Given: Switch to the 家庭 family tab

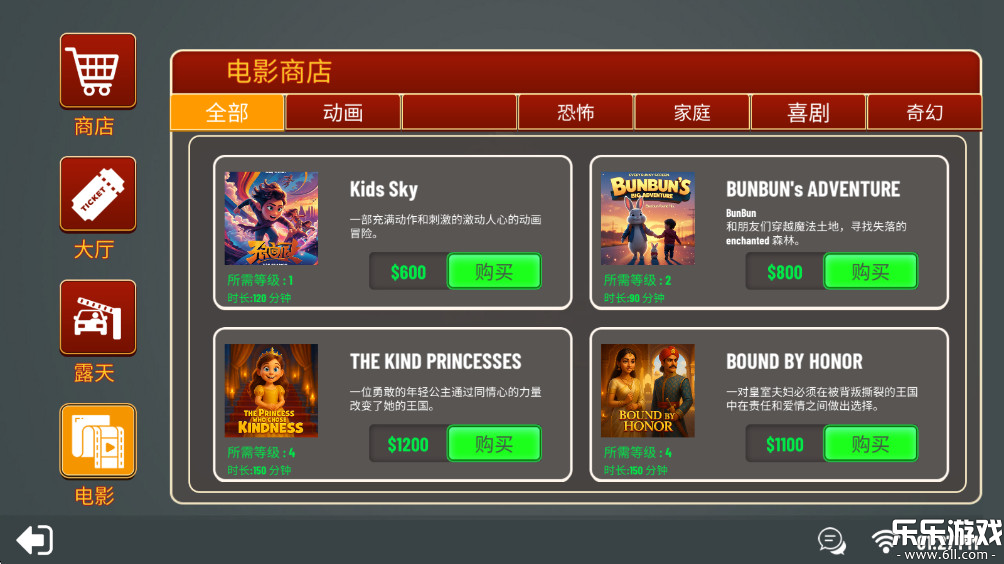Looking at the screenshot, I should click(692, 113).
